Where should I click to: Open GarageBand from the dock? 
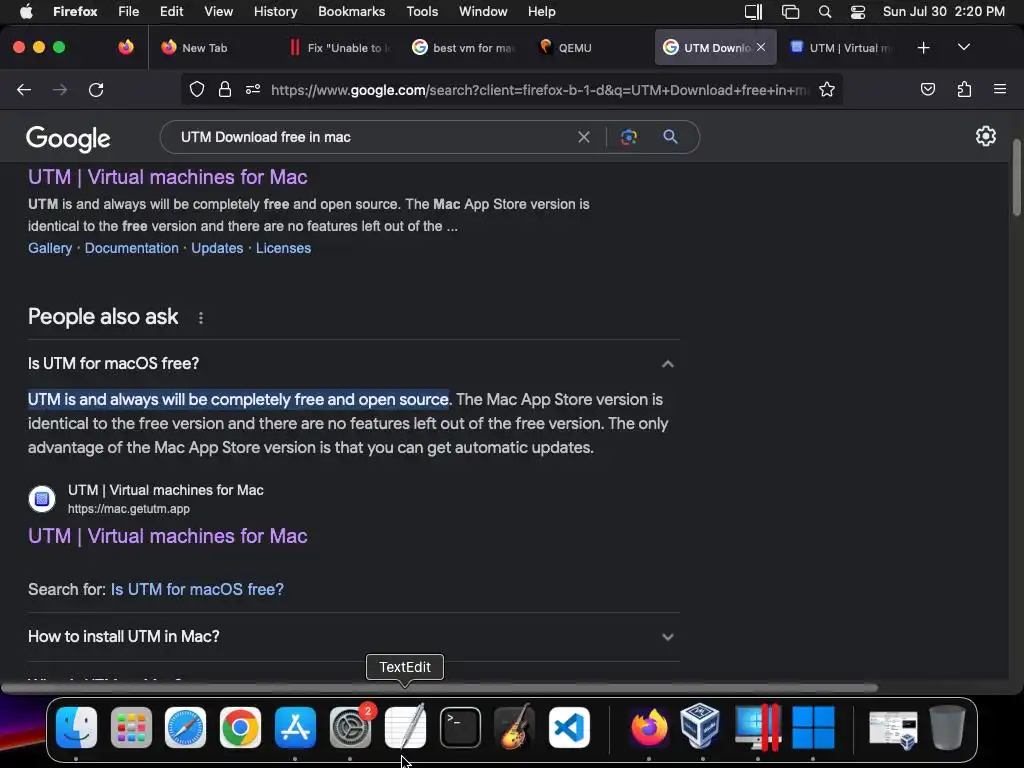tap(515, 726)
